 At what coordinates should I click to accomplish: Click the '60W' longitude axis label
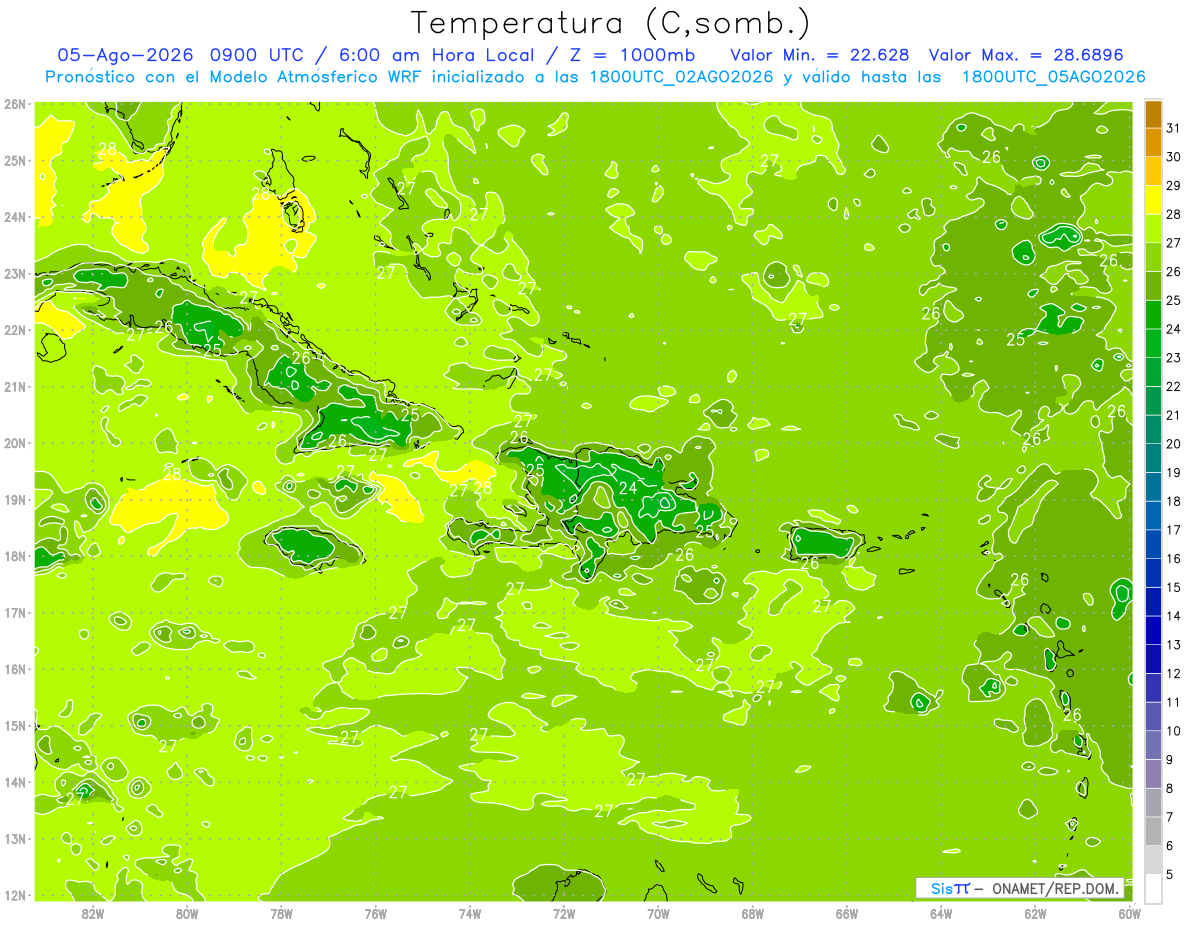(x=1129, y=913)
